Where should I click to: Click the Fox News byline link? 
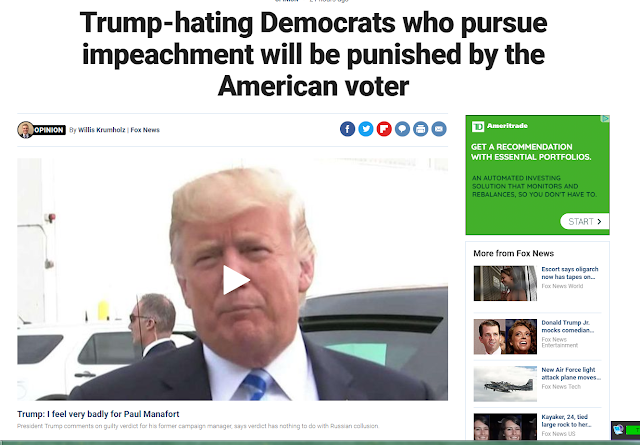pyautogui.click(x=145, y=130)
